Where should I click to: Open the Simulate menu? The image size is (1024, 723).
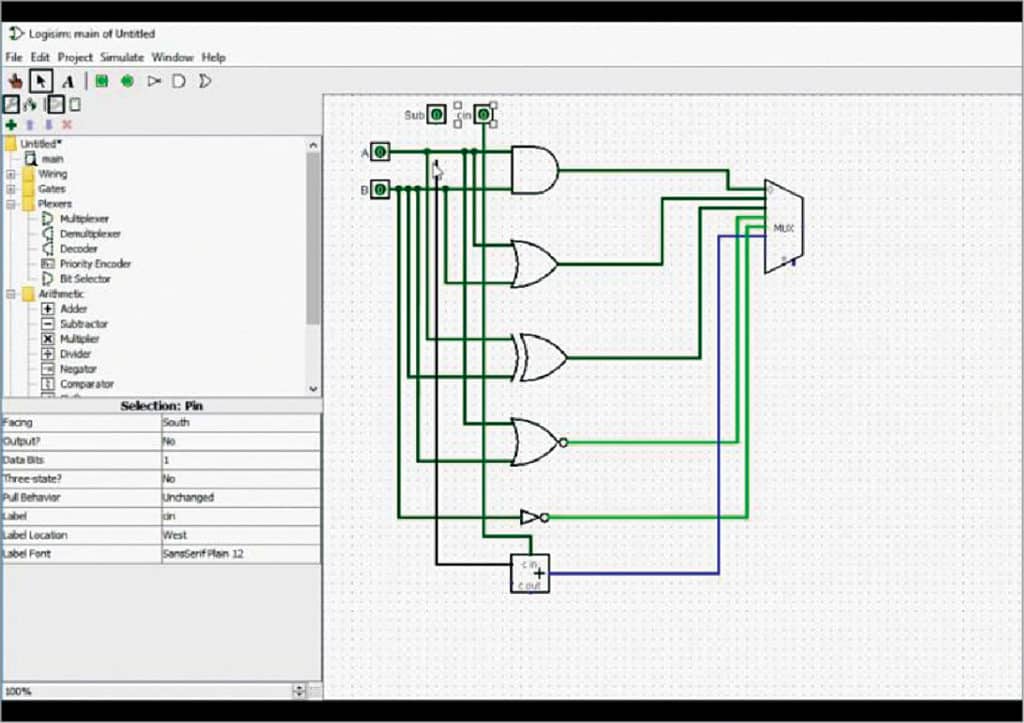click(x=121, y=57)
